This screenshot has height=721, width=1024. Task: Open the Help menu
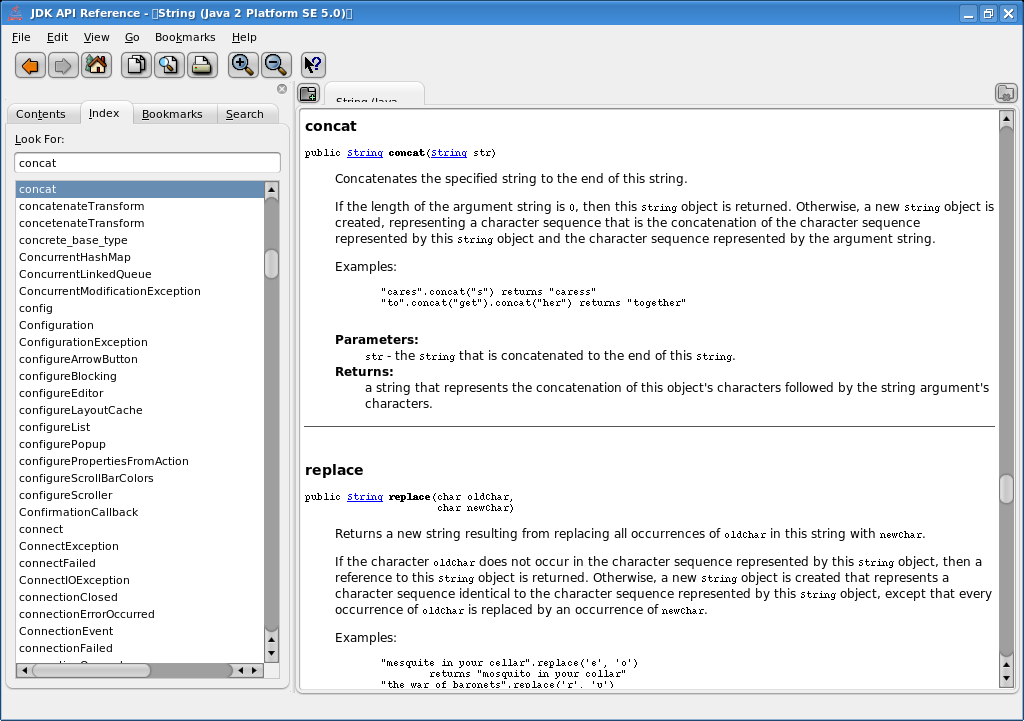[x=244, y=37]
